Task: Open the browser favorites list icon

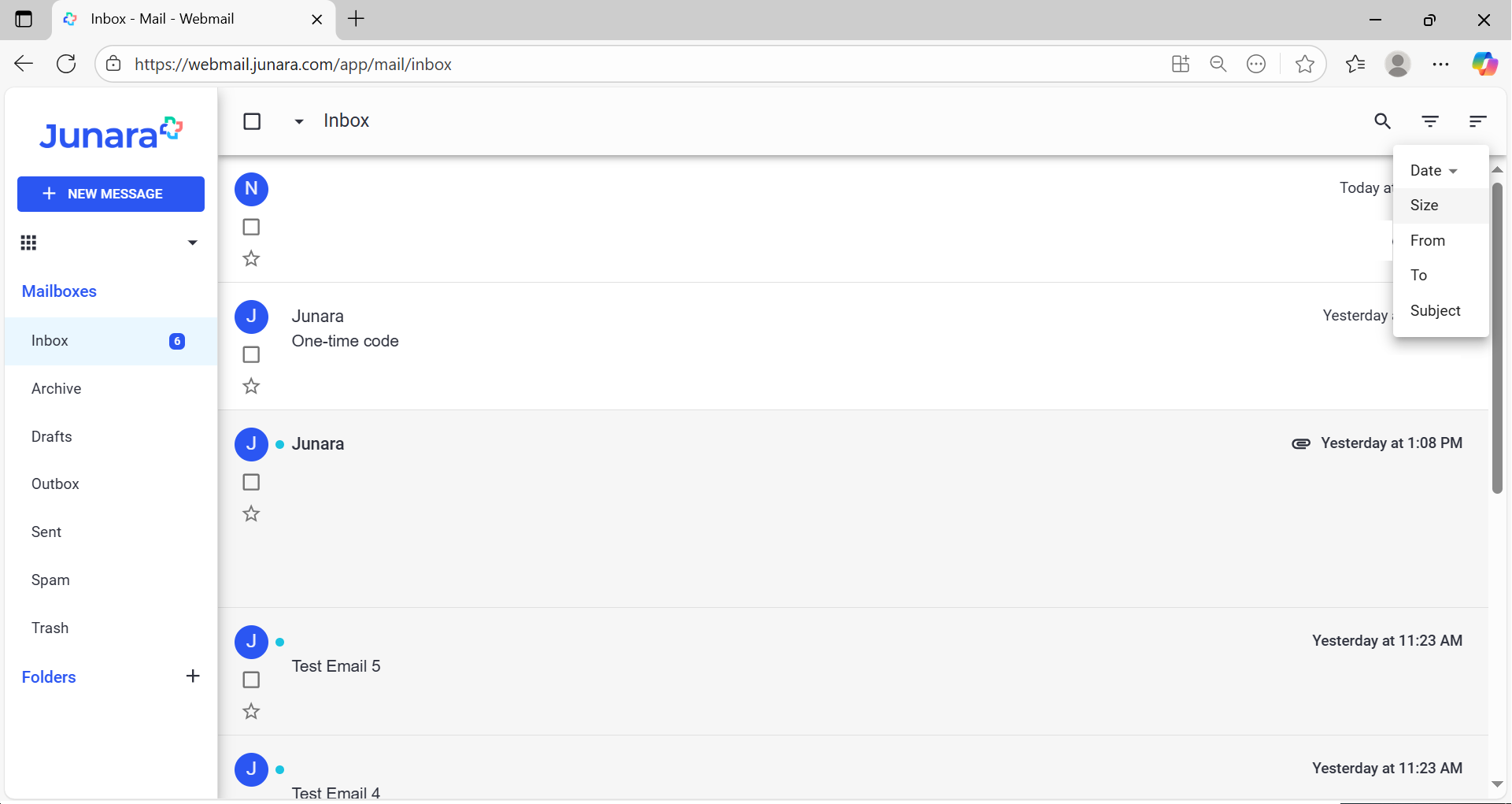Action: (1355, 64)
